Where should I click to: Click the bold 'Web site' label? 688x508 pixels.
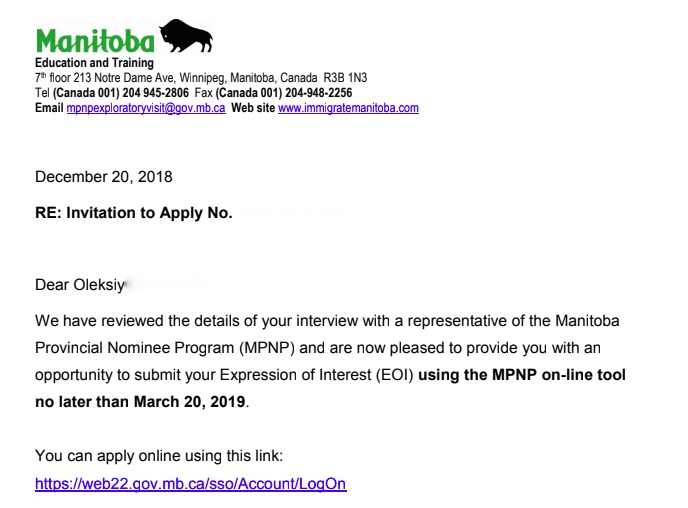[253, 108]
